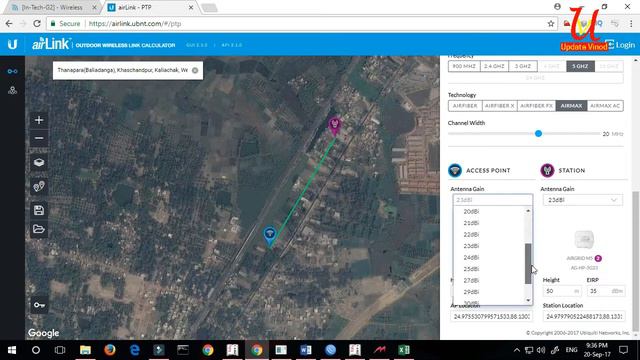Select the 3 GHz frequency

[x=523, y=66]
